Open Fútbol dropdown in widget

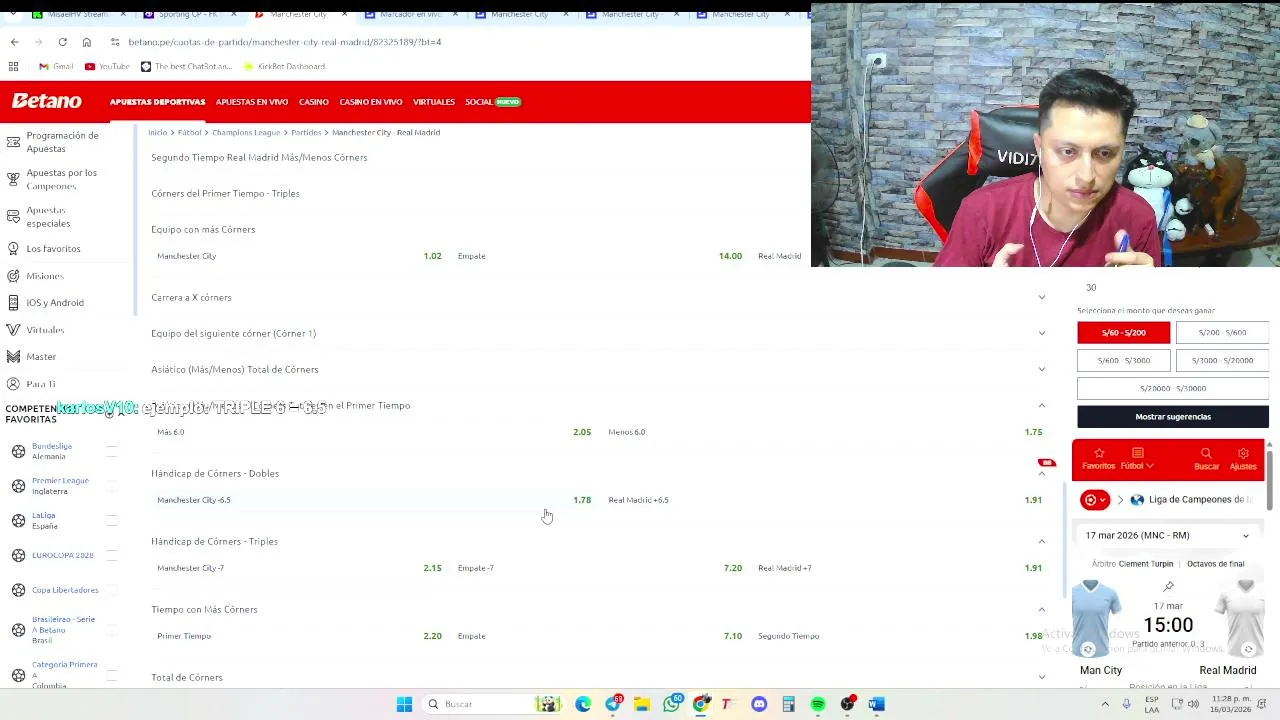[x=1137, y=459]
